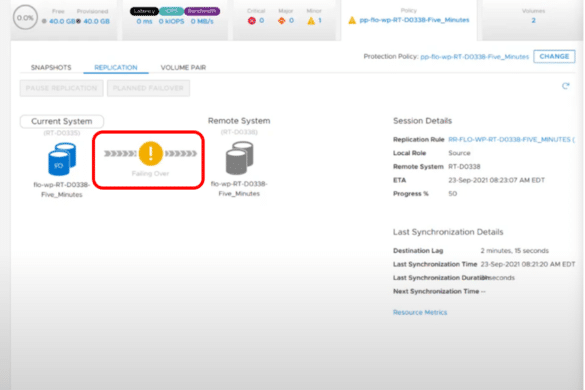This screenshot has width=585, height=390.
Task: Click the Progress % value 50
Action: [x=453, y=194]
